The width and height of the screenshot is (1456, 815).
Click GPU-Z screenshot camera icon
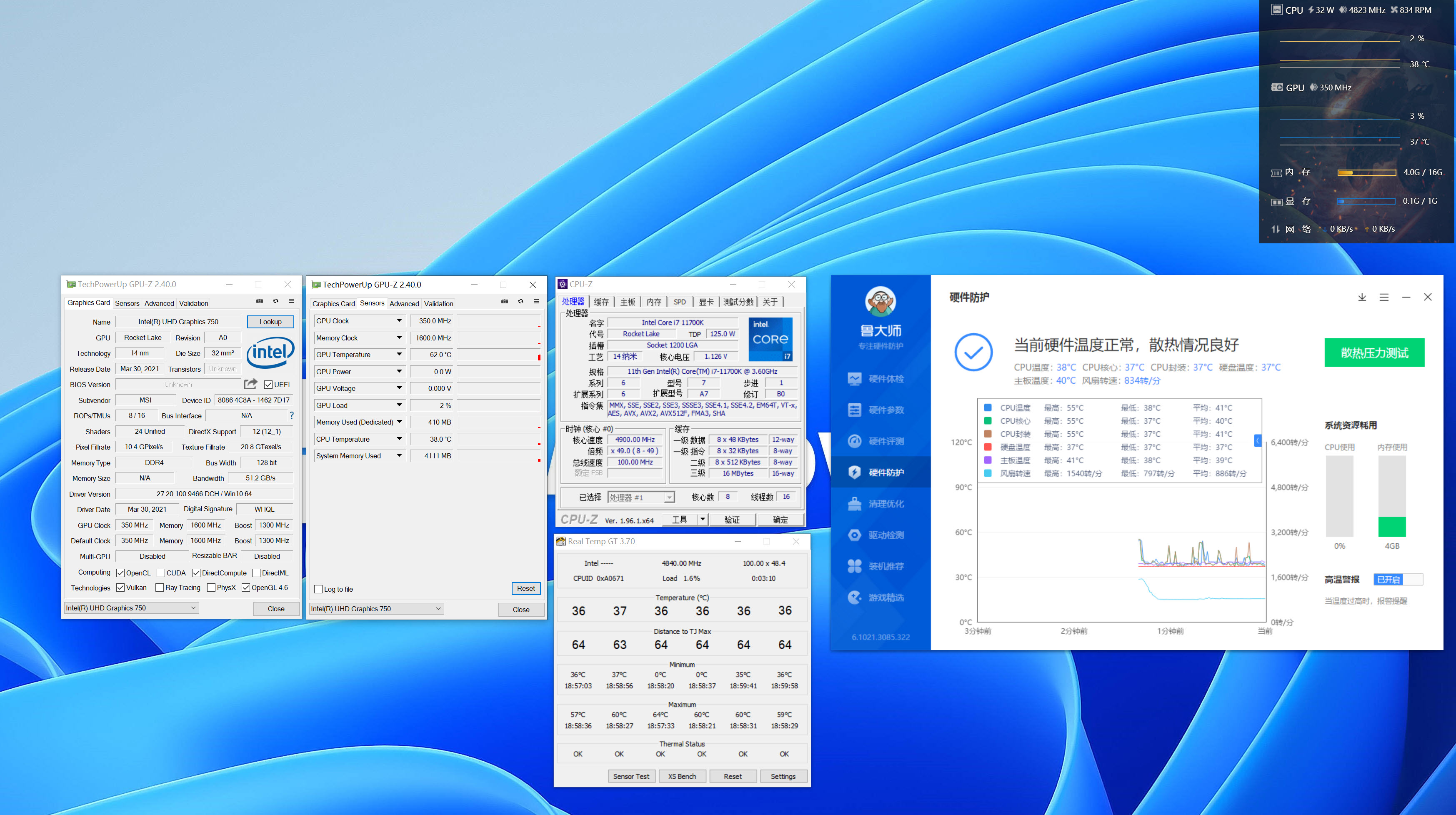point(260,301)
